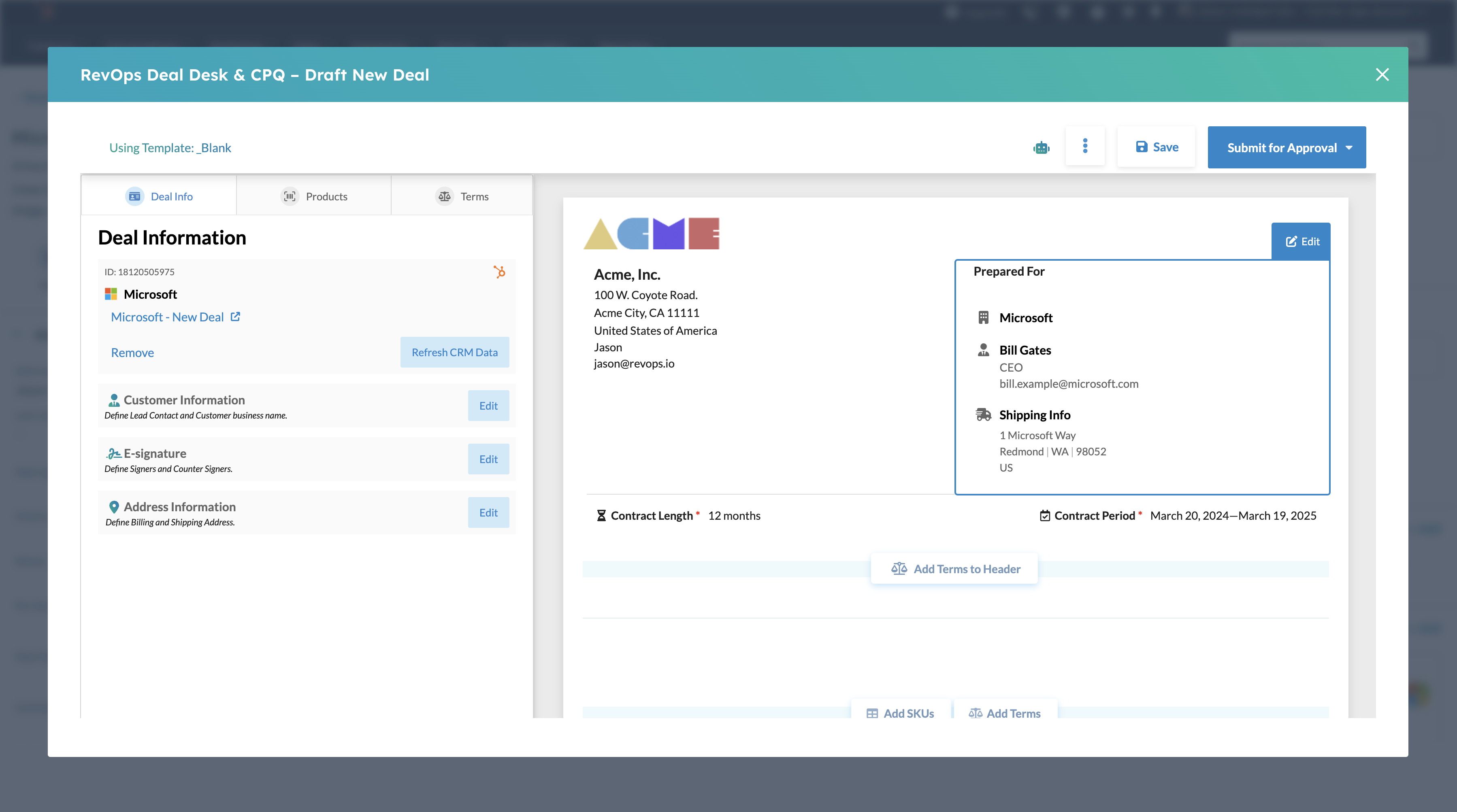The width and height of the screenshot is (1457, 812).
Task: Click the HubSpot sprocket icon beside the deal ID
Action: 500,272
